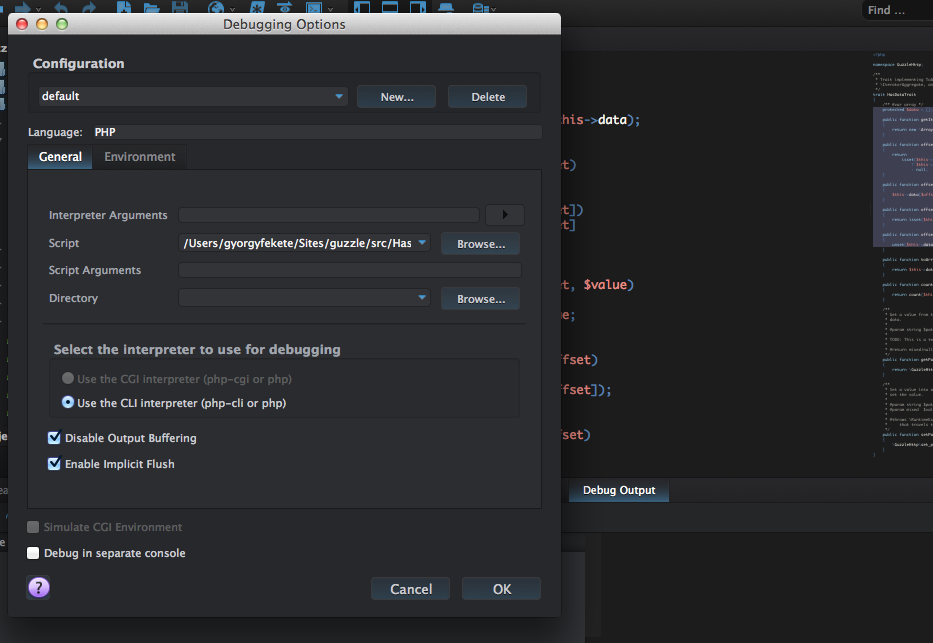
Task: Click the Script Arguments text field
Action: pyautogui.click(x=349, y=270)
